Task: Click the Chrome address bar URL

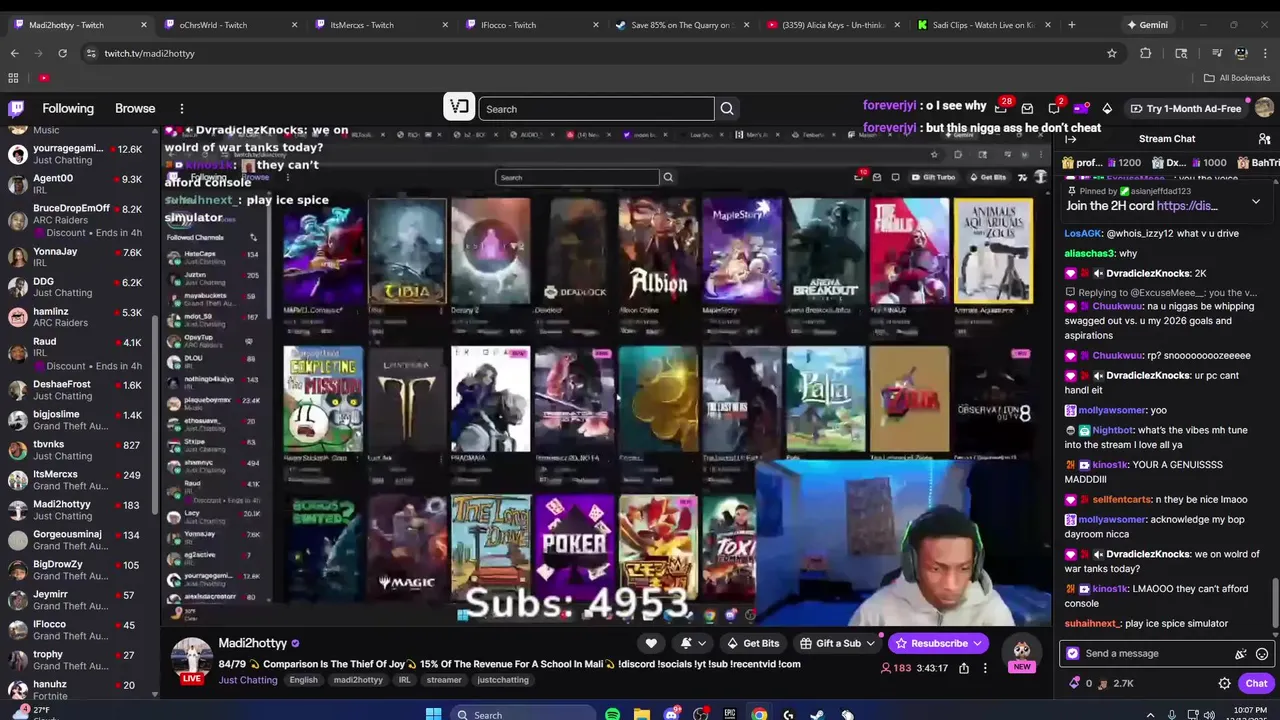Action: coord(150,53)
